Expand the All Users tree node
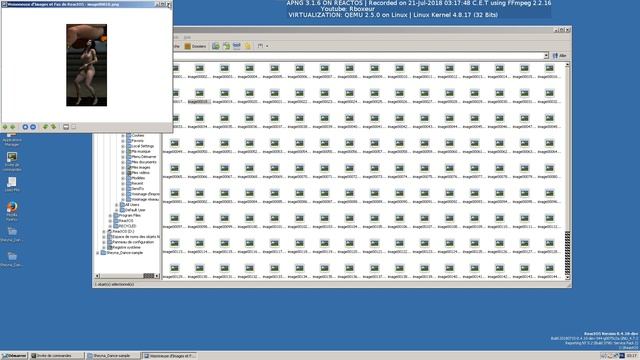This screenshot has height=360, width=640. pos(117,204)
